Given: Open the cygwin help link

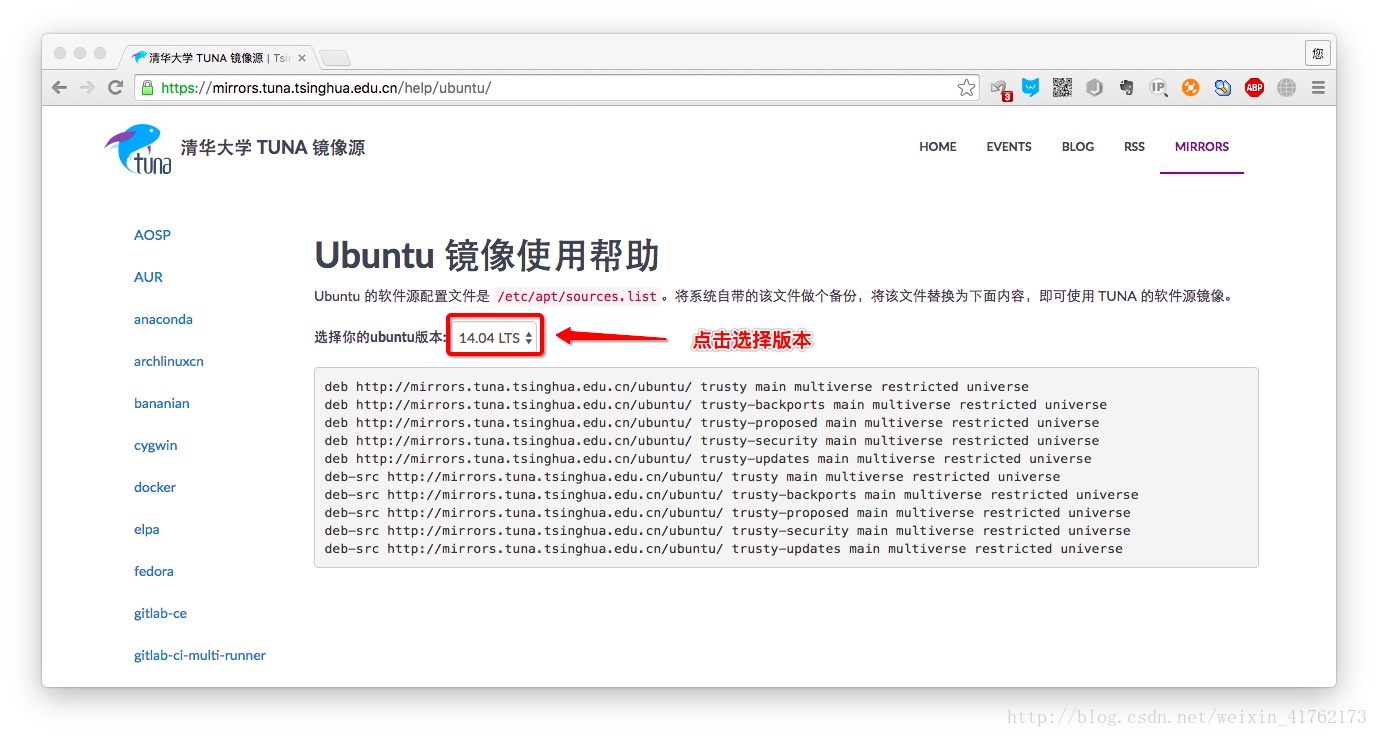Looking at the screenshot, I should 155,445.
